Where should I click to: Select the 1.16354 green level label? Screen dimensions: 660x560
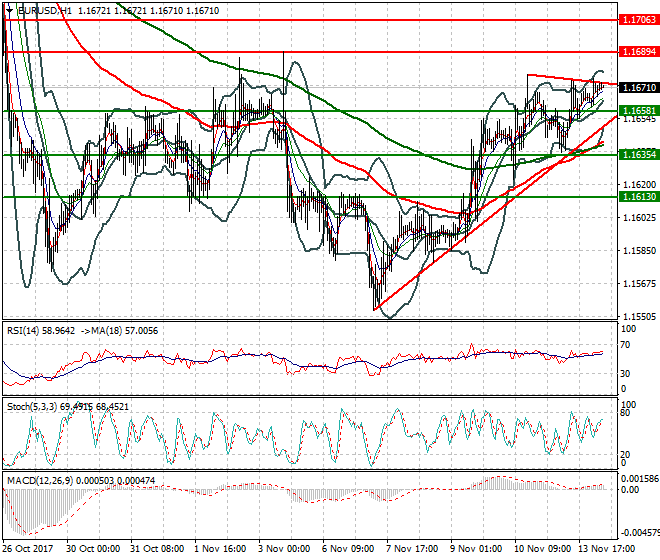[639, 155]
